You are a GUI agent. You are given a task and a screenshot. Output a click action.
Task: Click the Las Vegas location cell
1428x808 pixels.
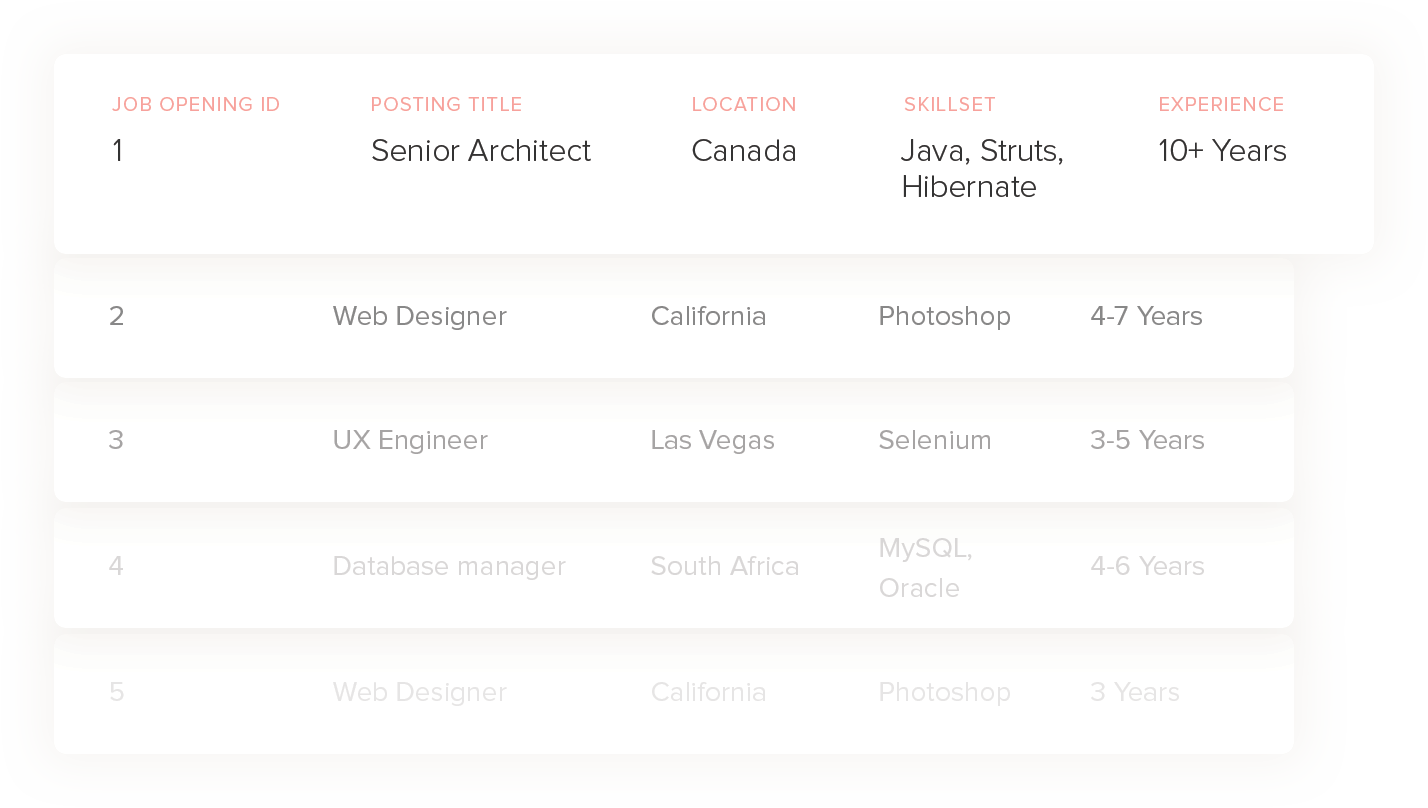[x=712, y=441]
